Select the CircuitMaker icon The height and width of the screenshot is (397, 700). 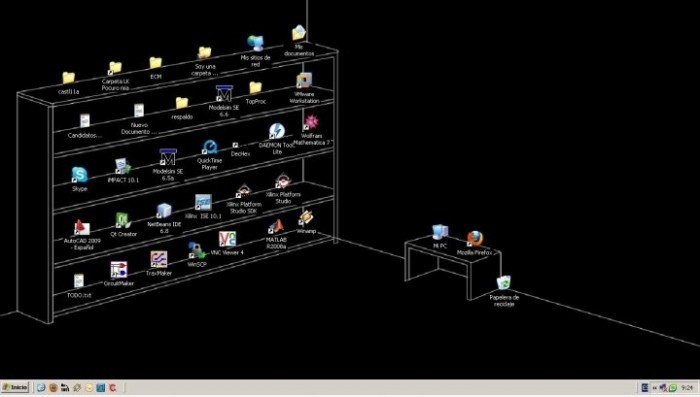pos(119,270)
